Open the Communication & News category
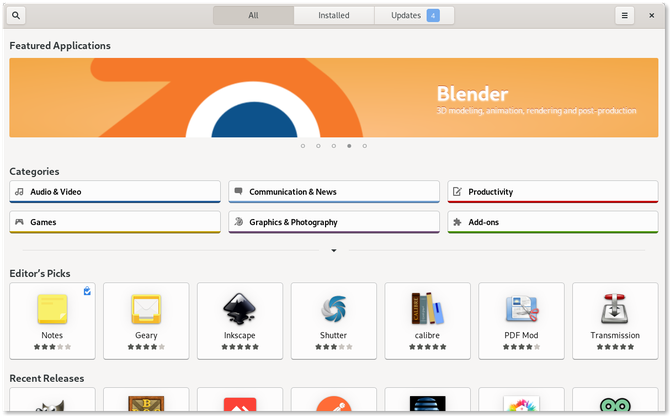Viewport: 670px width, 416px height. coord(334,192)
